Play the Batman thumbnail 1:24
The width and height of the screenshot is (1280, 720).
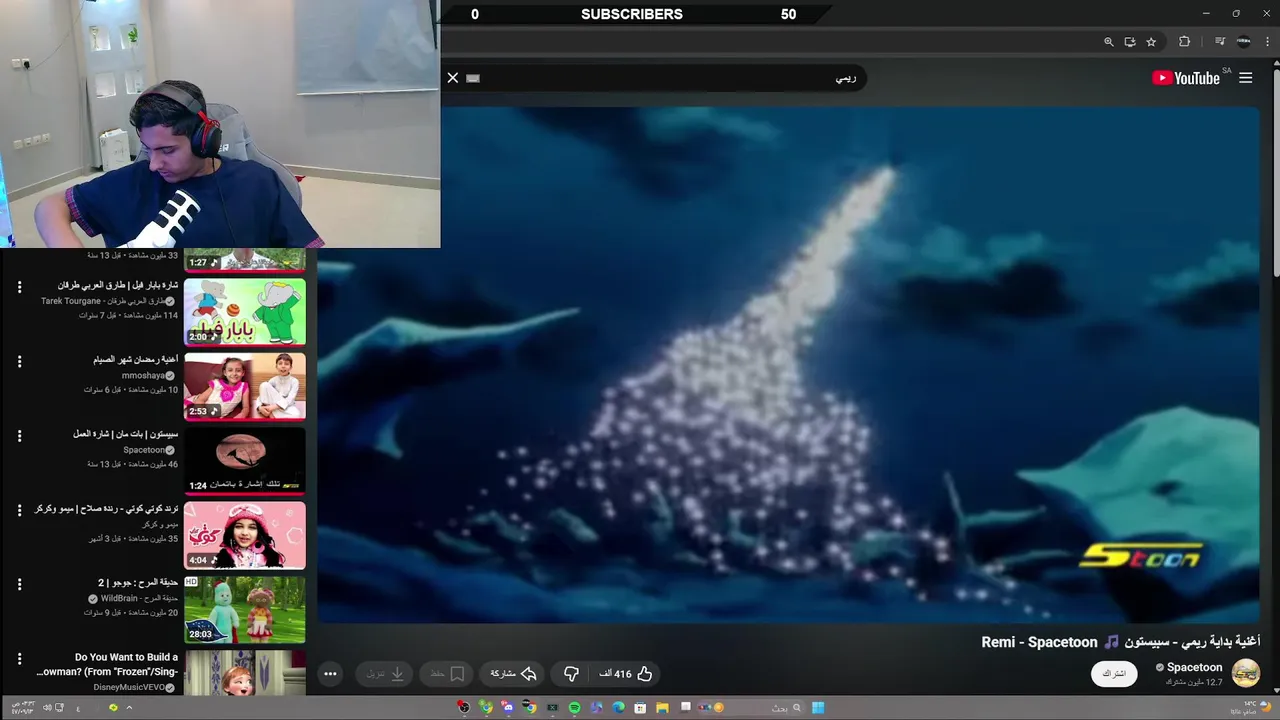[245, 461]
